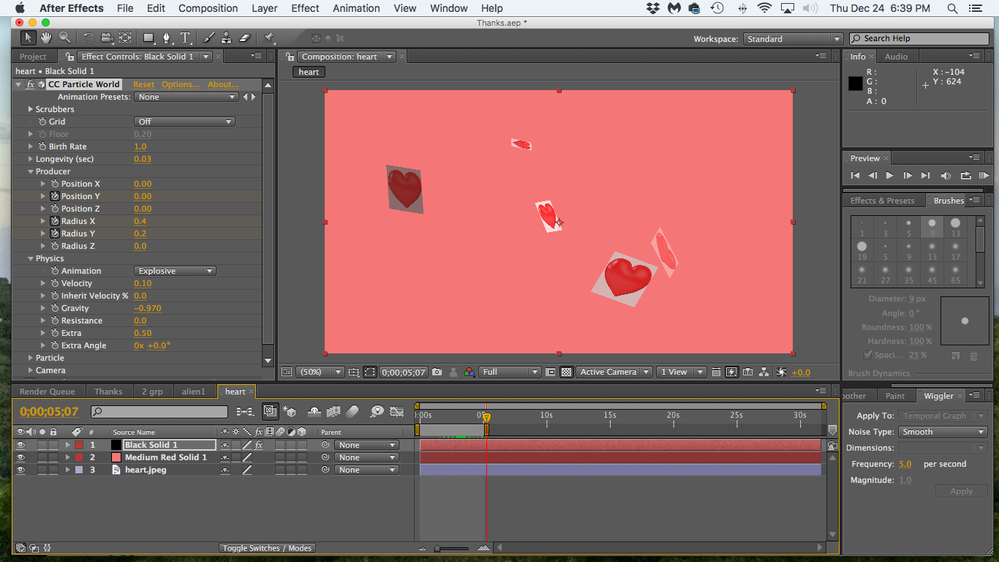This screenshot has width=999, height=562.
Task: Hide the Black Solid 1 layer
Action: [20, 445]
